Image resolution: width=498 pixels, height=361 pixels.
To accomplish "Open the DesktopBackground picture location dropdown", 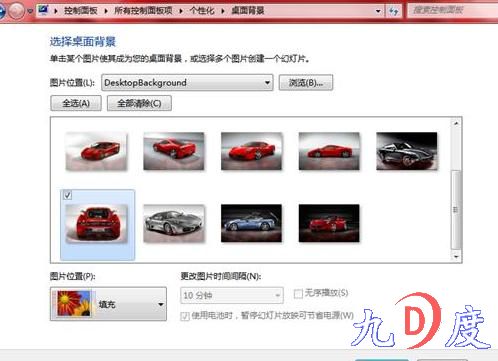I will tap(187, 82).
